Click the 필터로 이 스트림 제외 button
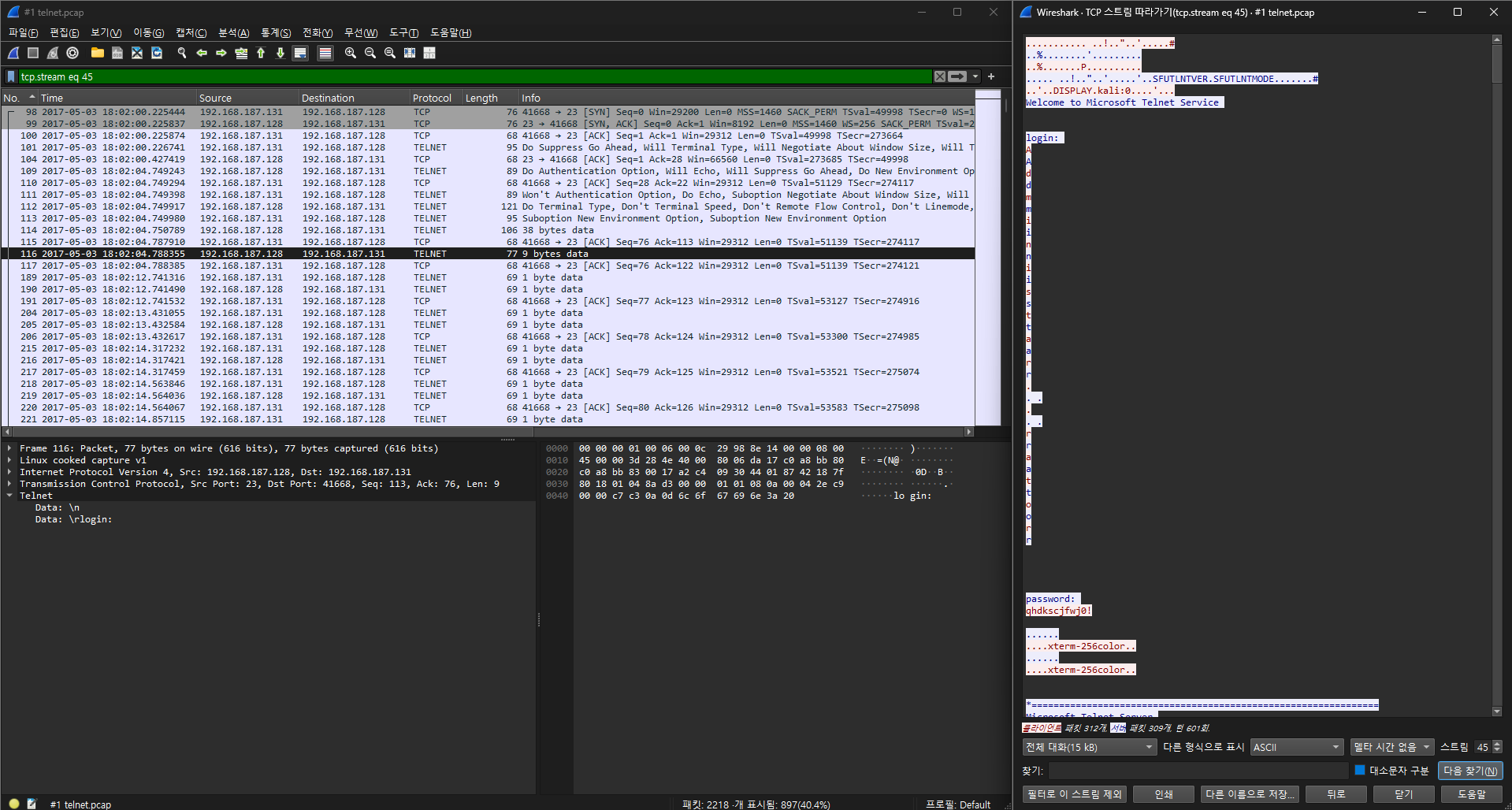The image size is (1512, 810). pos(1075,794)
